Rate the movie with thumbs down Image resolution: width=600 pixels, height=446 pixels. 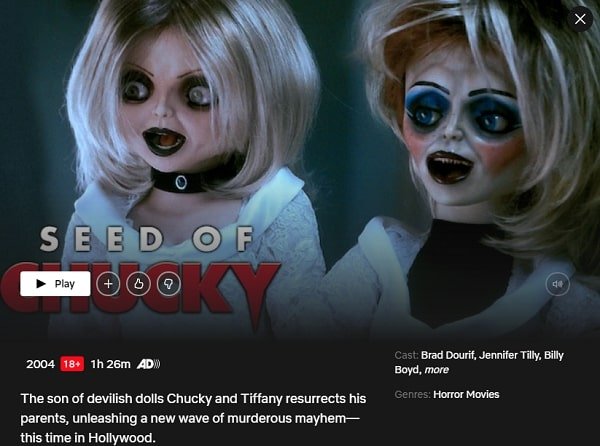click(168, 284)
